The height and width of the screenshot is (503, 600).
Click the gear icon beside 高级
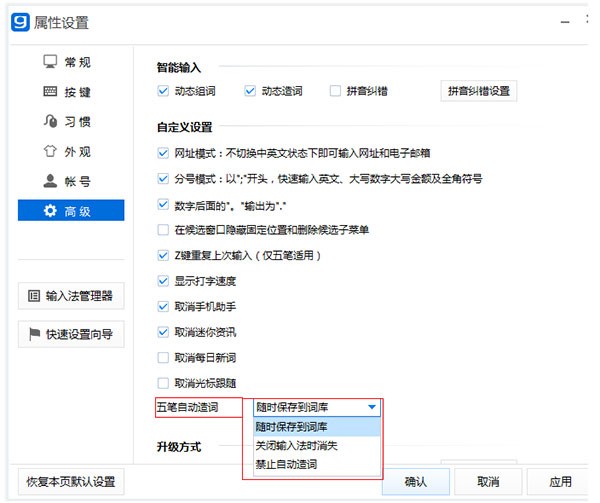point(50,210)
